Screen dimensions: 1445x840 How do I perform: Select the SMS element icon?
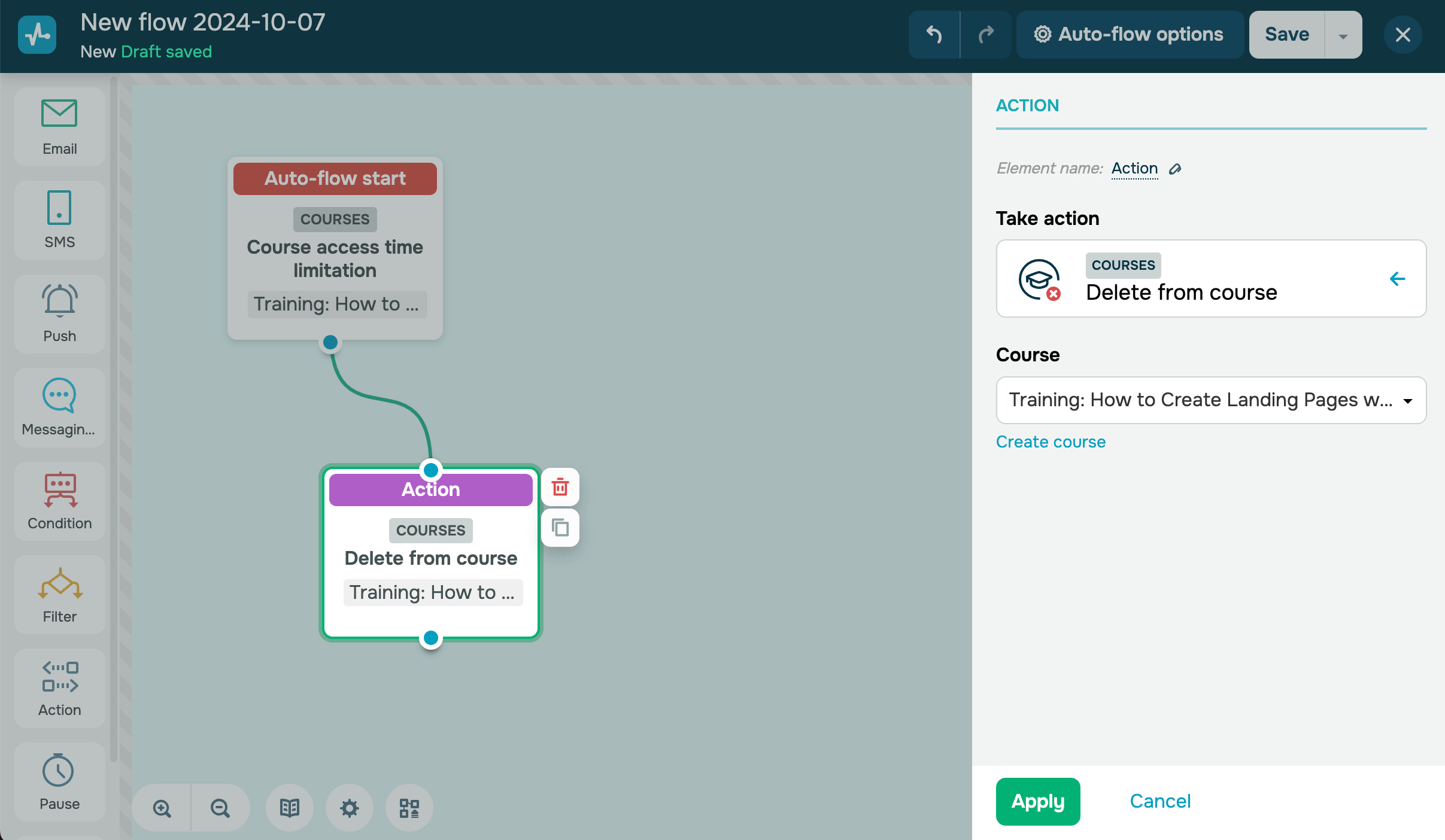(x=59, y=220)
